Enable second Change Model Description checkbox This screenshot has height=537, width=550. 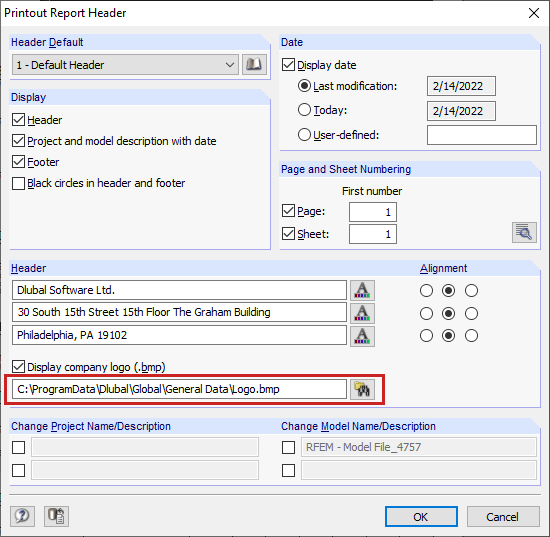click(x=288, y=470)
